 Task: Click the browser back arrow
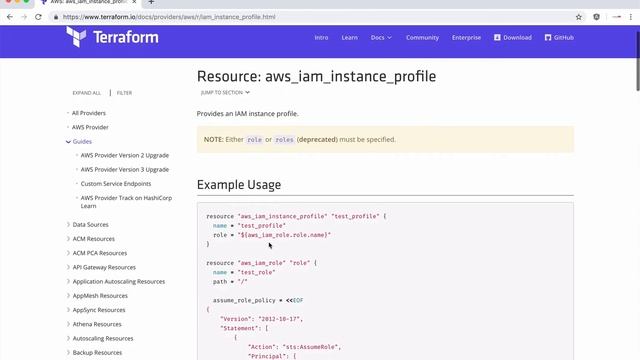[x=10, y=17]
